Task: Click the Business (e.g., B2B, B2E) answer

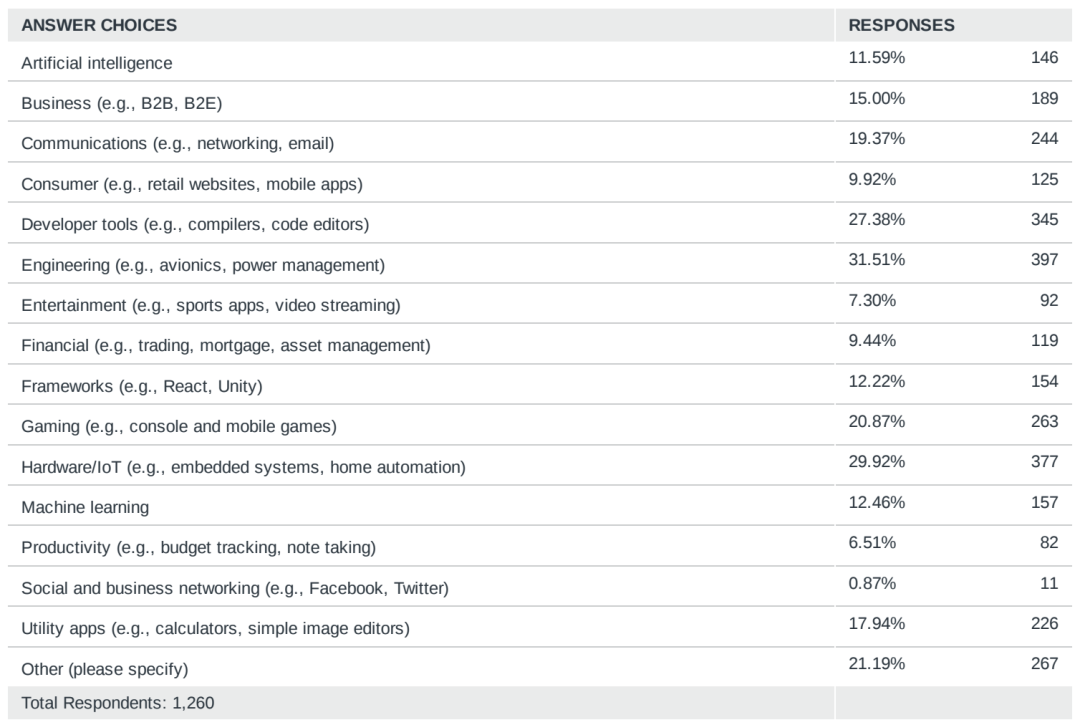Action: point(121,103)
